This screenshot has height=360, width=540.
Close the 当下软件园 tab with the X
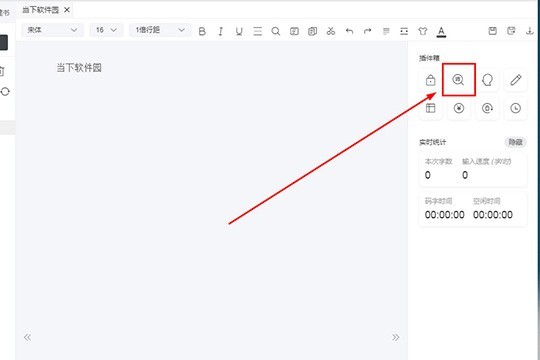pyautogui.click(x=67, y=10)
